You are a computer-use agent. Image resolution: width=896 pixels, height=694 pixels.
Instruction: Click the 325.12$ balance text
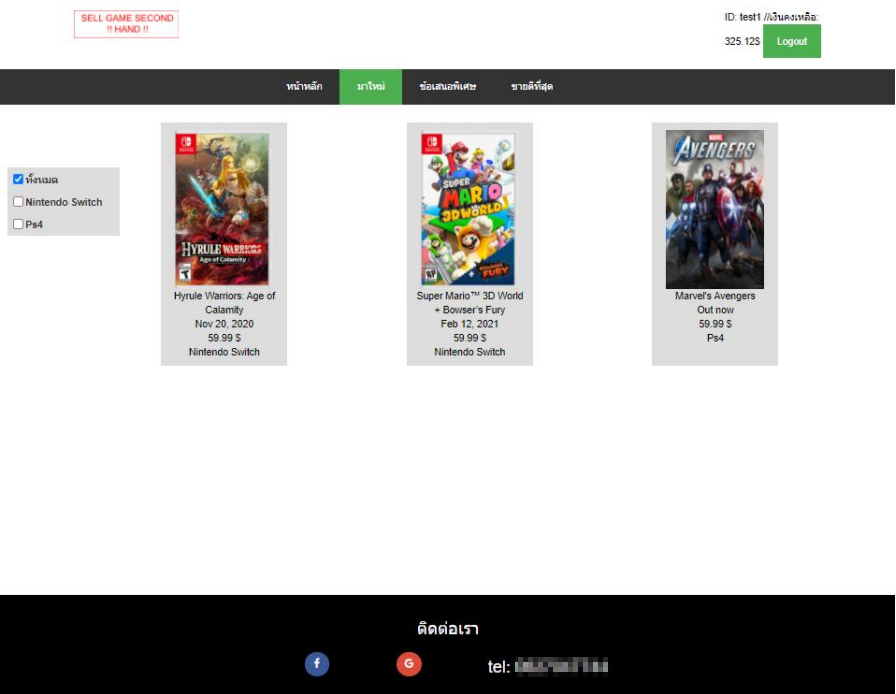click(x=742, y=41)
